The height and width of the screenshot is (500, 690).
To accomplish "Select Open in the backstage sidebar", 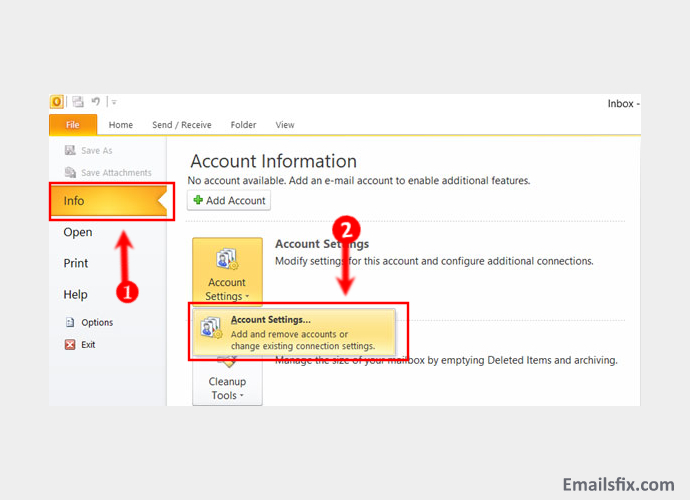I will pyautogui.click(x=78, y=232).
